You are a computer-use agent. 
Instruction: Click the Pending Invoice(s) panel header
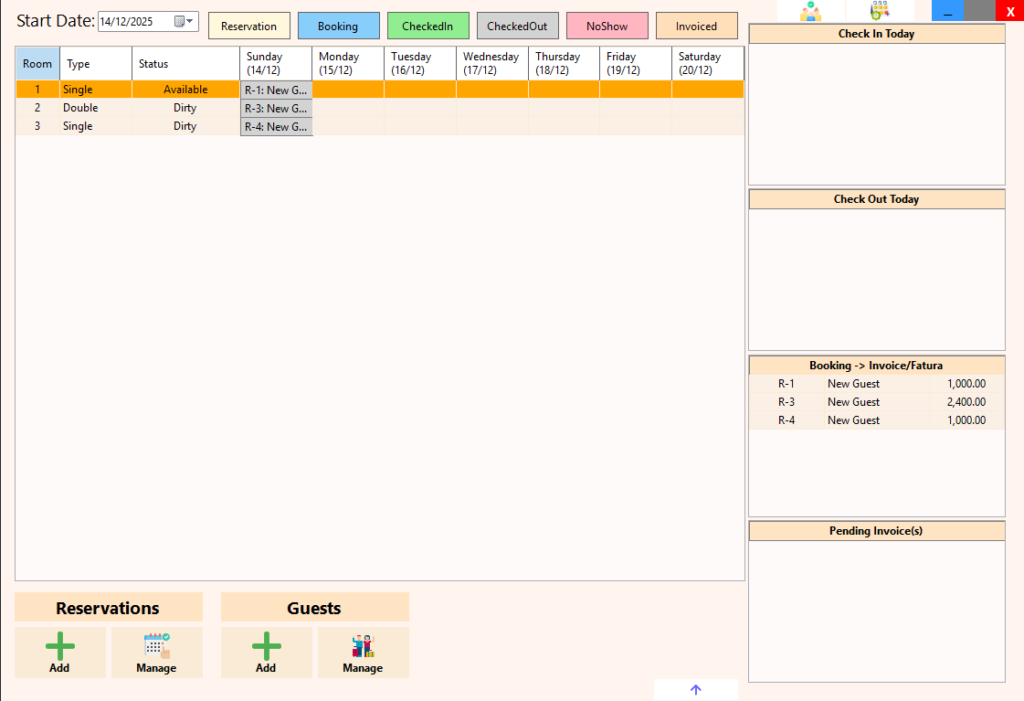tap(876, 530)
